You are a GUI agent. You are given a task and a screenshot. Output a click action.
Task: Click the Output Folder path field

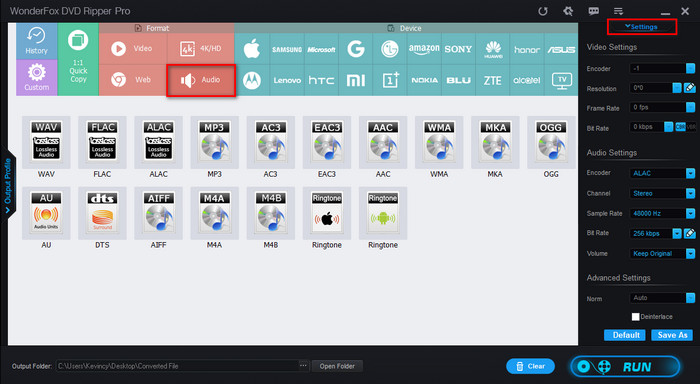177,366
